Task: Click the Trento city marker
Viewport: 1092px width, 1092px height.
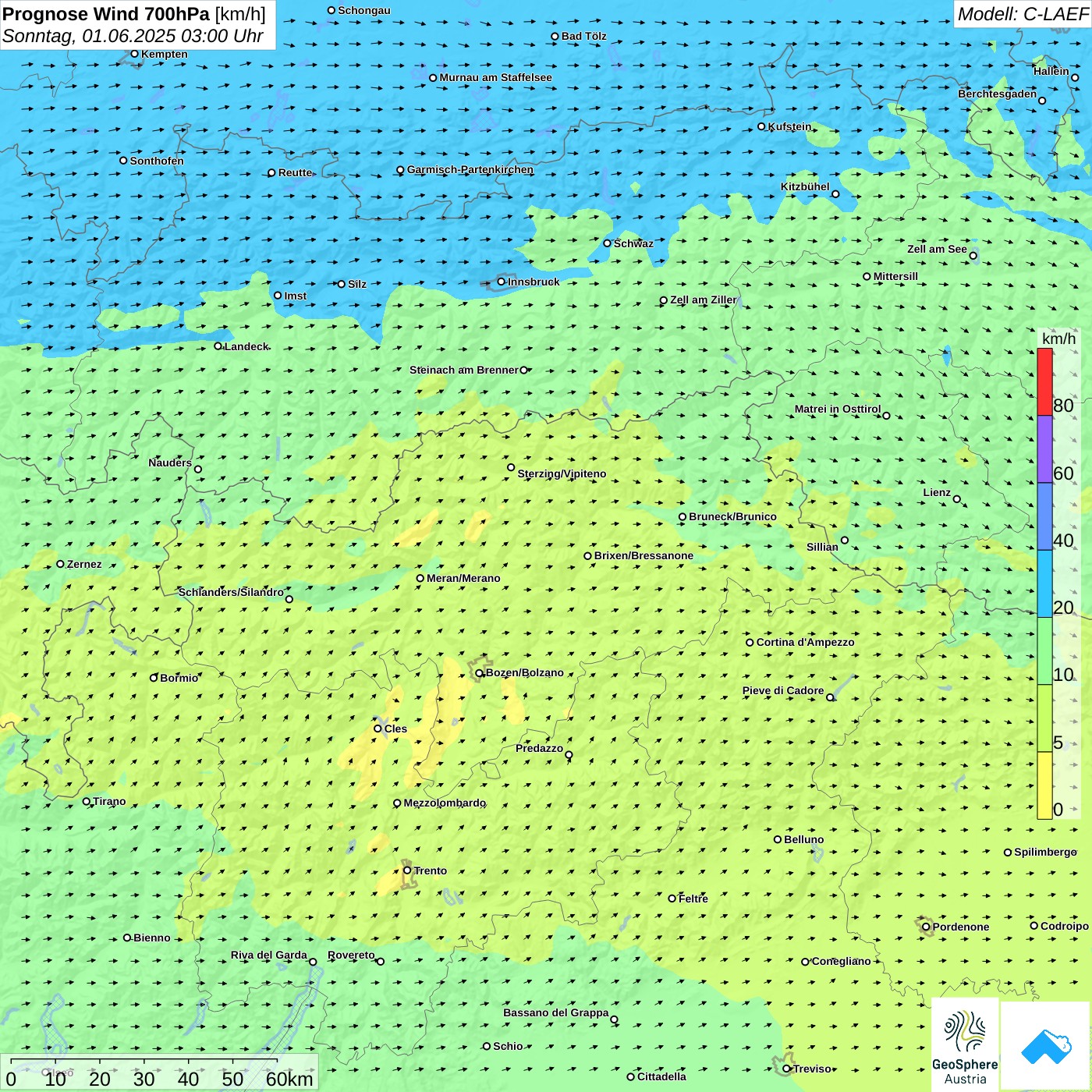Action: [407, 870]
